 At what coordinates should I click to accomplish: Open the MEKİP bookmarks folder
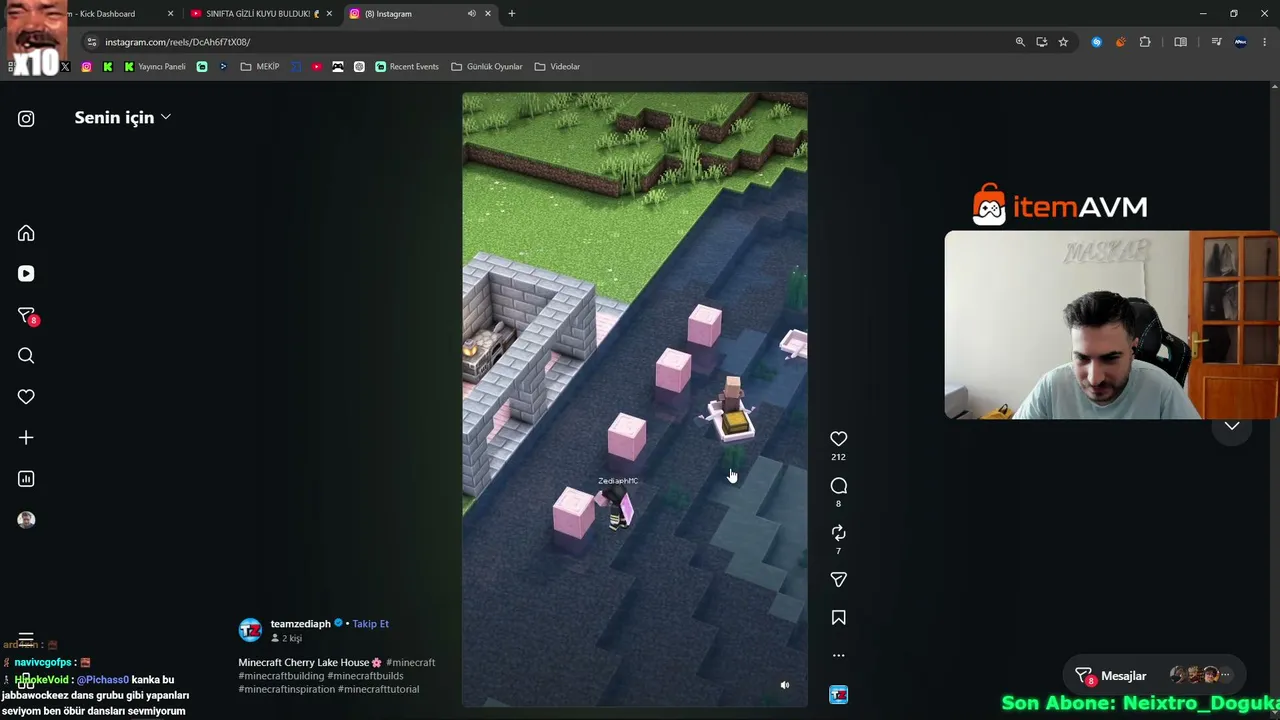(260, 67)
